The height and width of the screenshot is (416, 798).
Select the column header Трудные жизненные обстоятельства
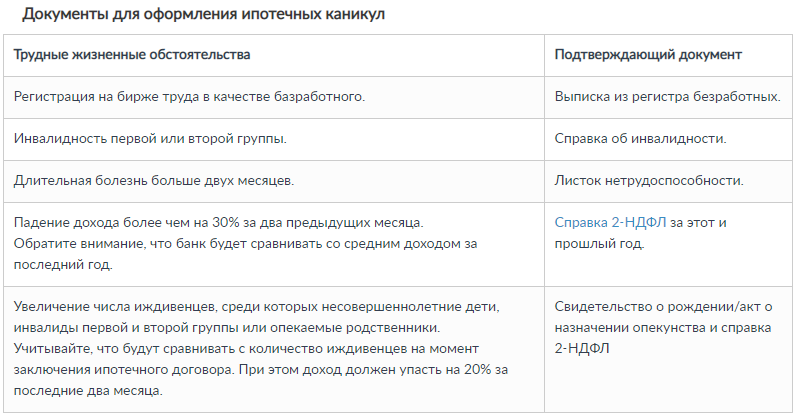[132, 54]
